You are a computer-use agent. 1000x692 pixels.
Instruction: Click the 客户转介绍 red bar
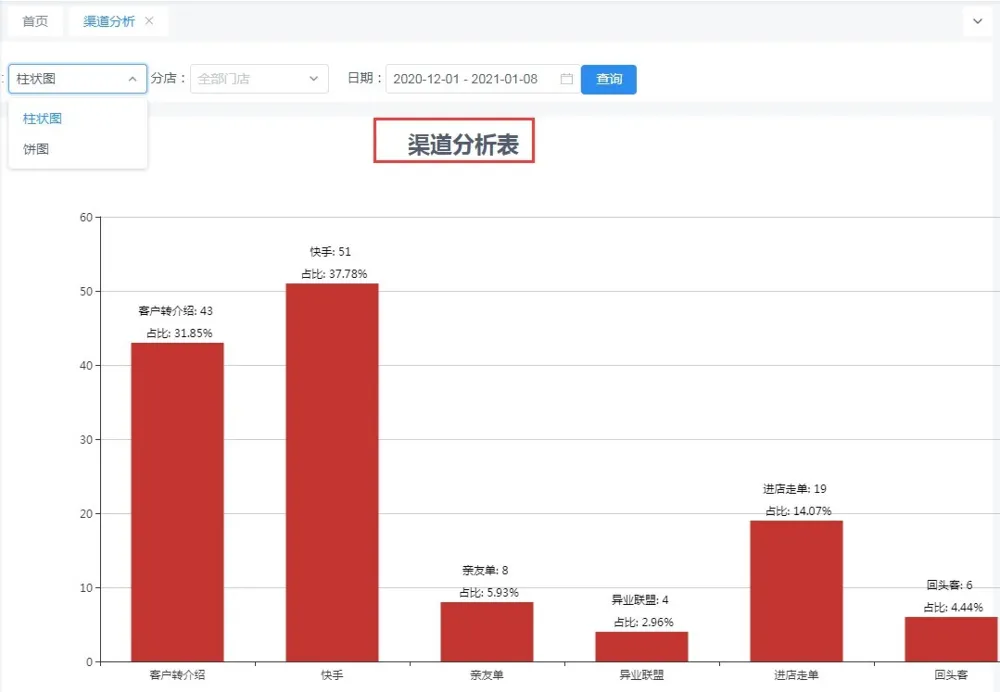click(177, 502)
